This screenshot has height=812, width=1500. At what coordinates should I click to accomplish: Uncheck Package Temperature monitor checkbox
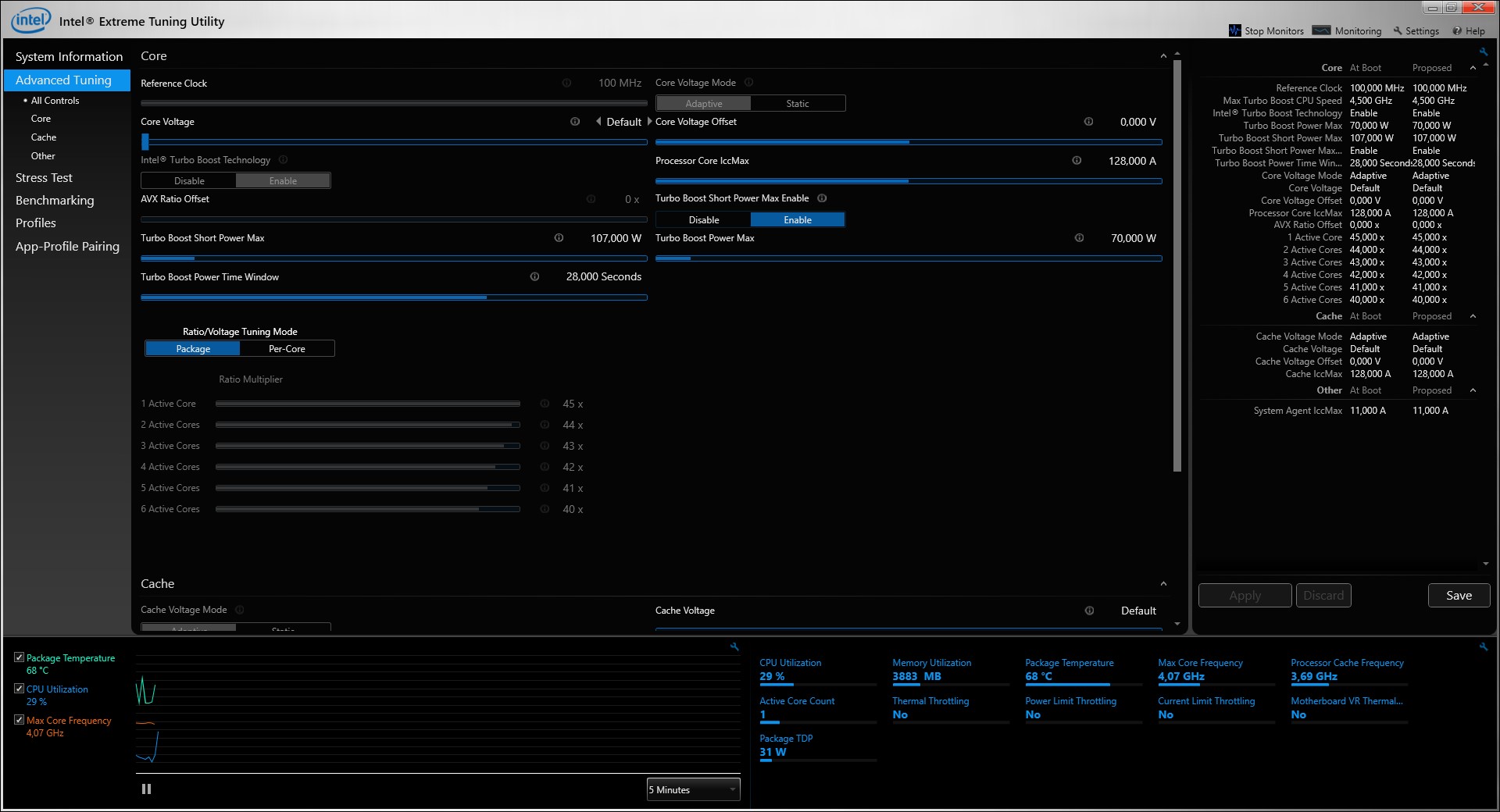coord(20,657)
